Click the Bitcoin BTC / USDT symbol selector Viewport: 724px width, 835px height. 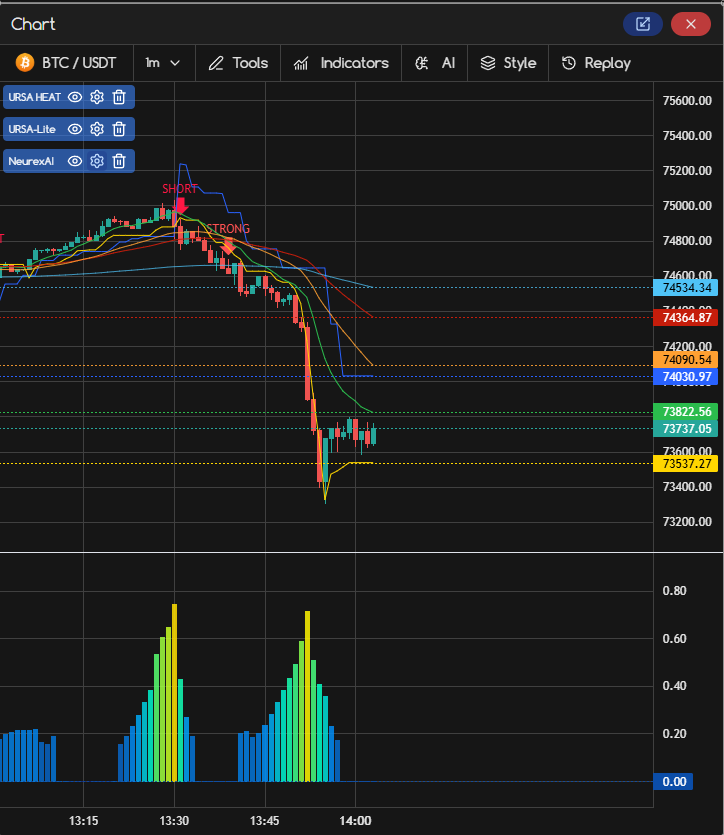(x=66, y=63)
